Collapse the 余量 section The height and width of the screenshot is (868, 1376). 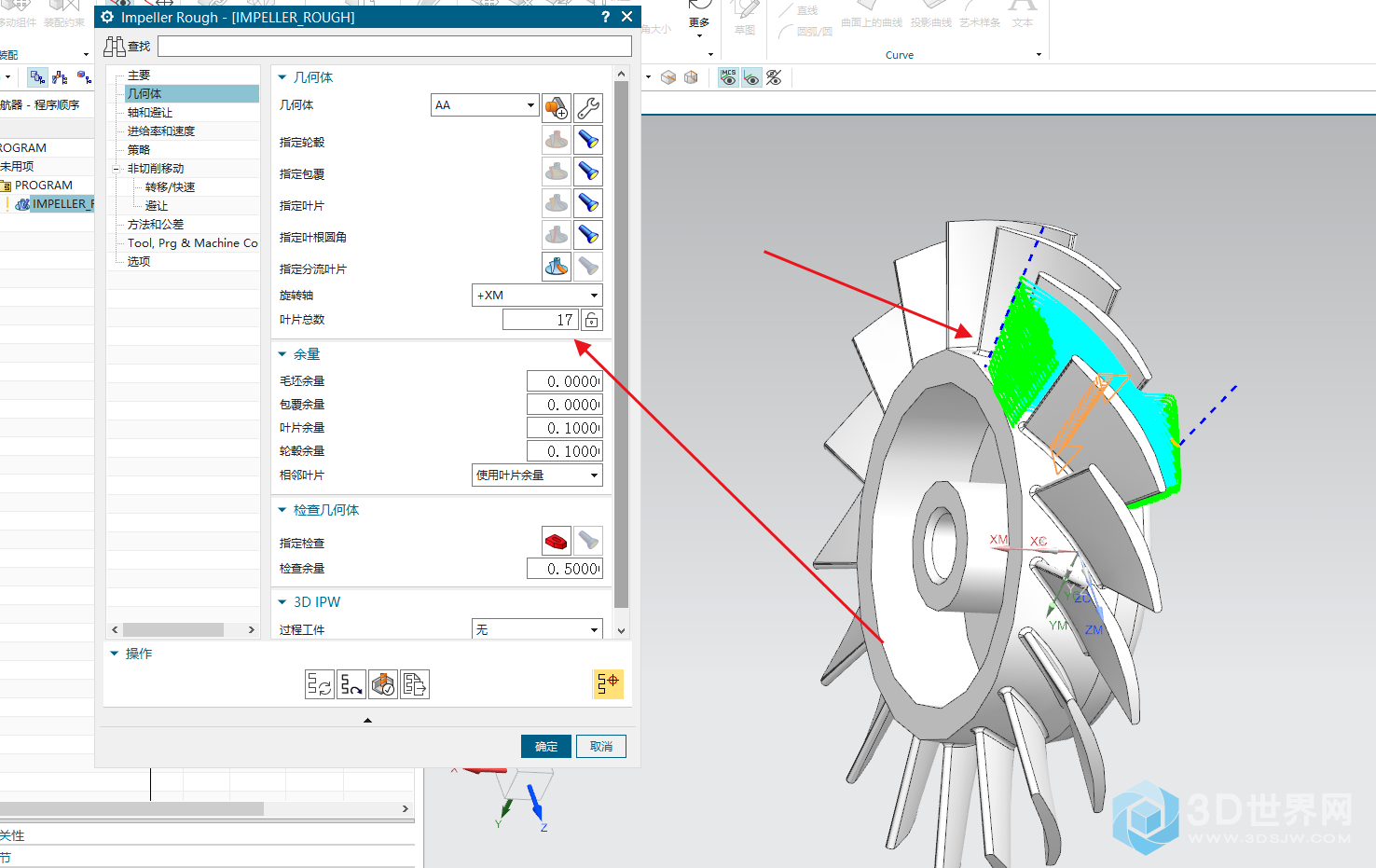pyautogui.click(x=282, y=354)
